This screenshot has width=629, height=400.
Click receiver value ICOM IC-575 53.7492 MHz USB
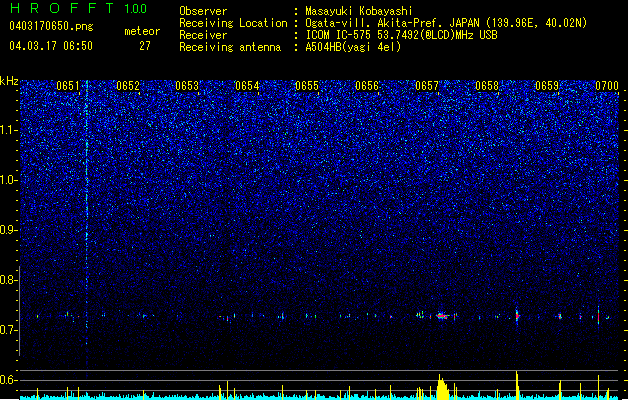click(x=402, y=35)
